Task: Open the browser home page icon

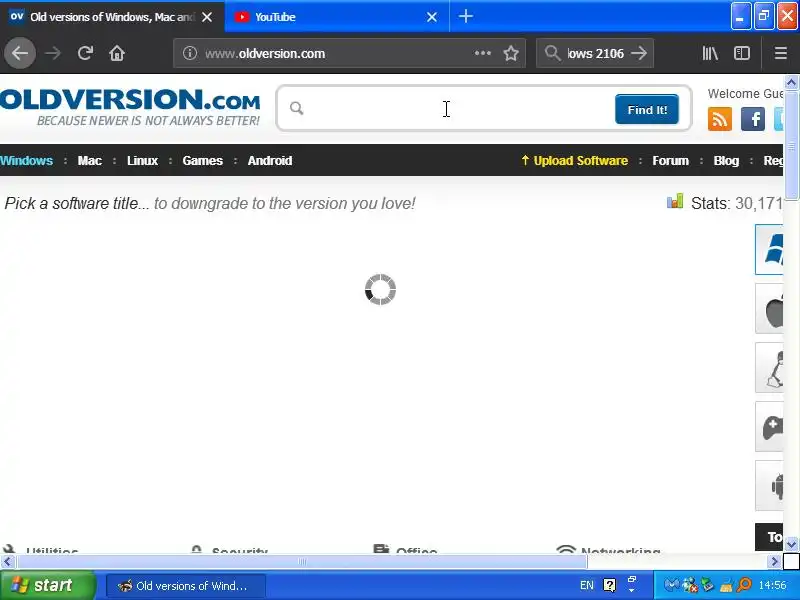Action: pyautogui.click(x=117, y=53)
